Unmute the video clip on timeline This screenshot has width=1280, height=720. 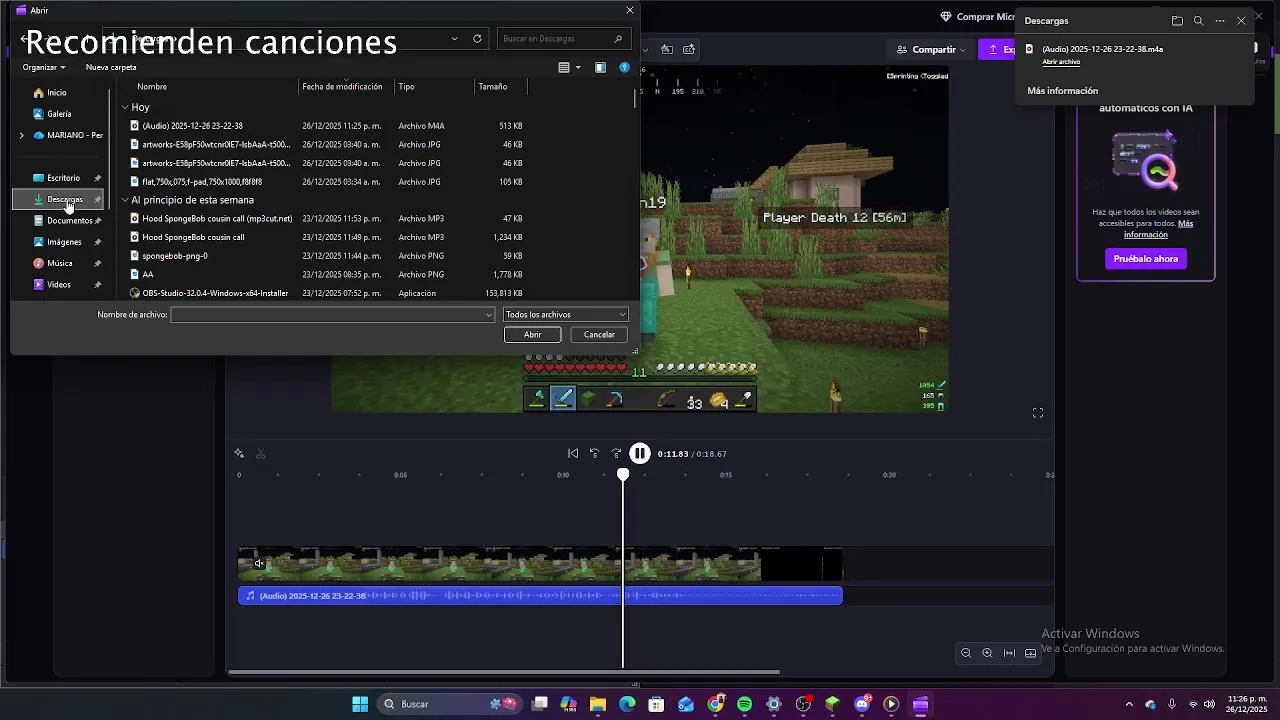(259, 563)
